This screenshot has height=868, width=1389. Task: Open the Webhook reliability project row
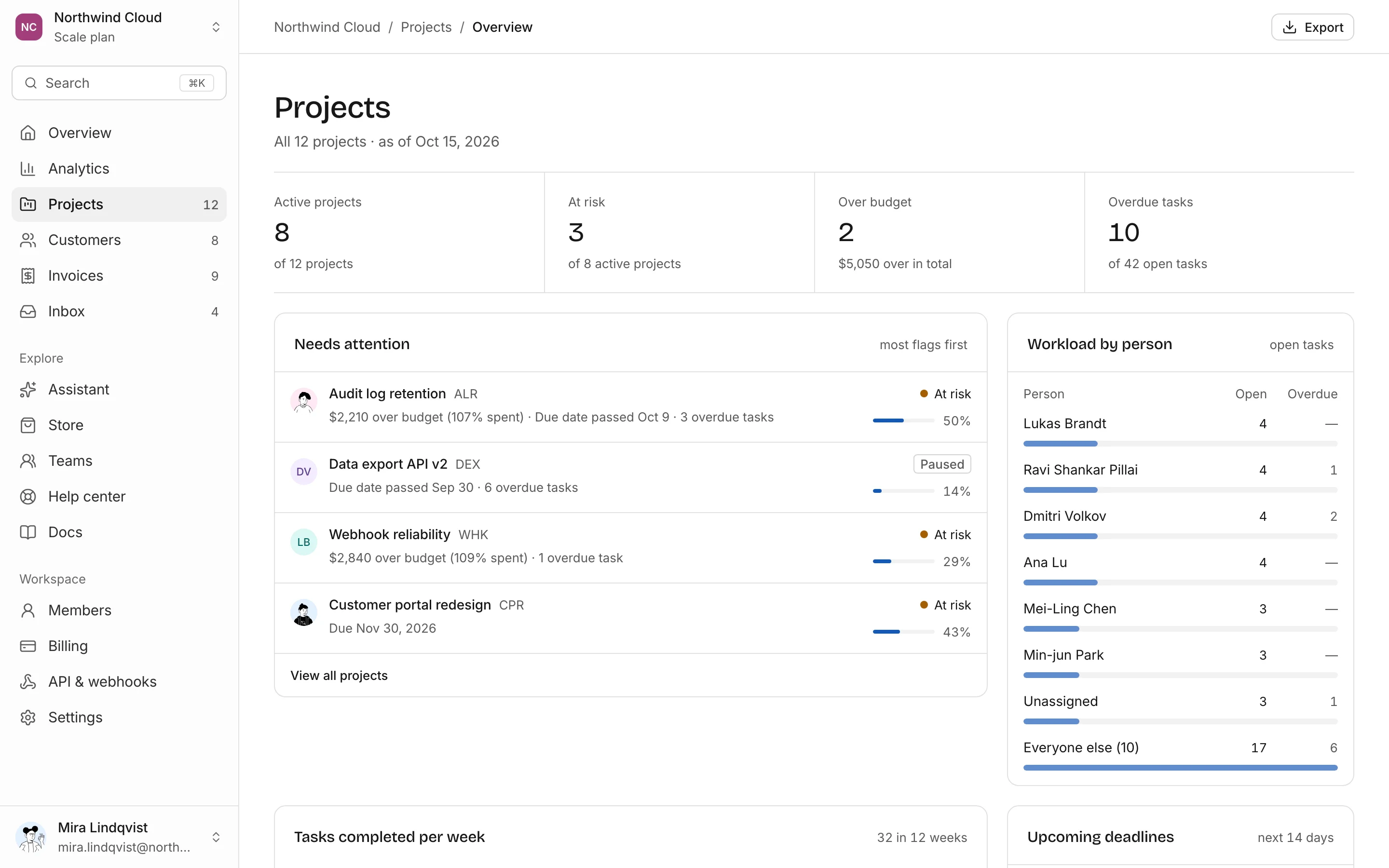(630, 548)
